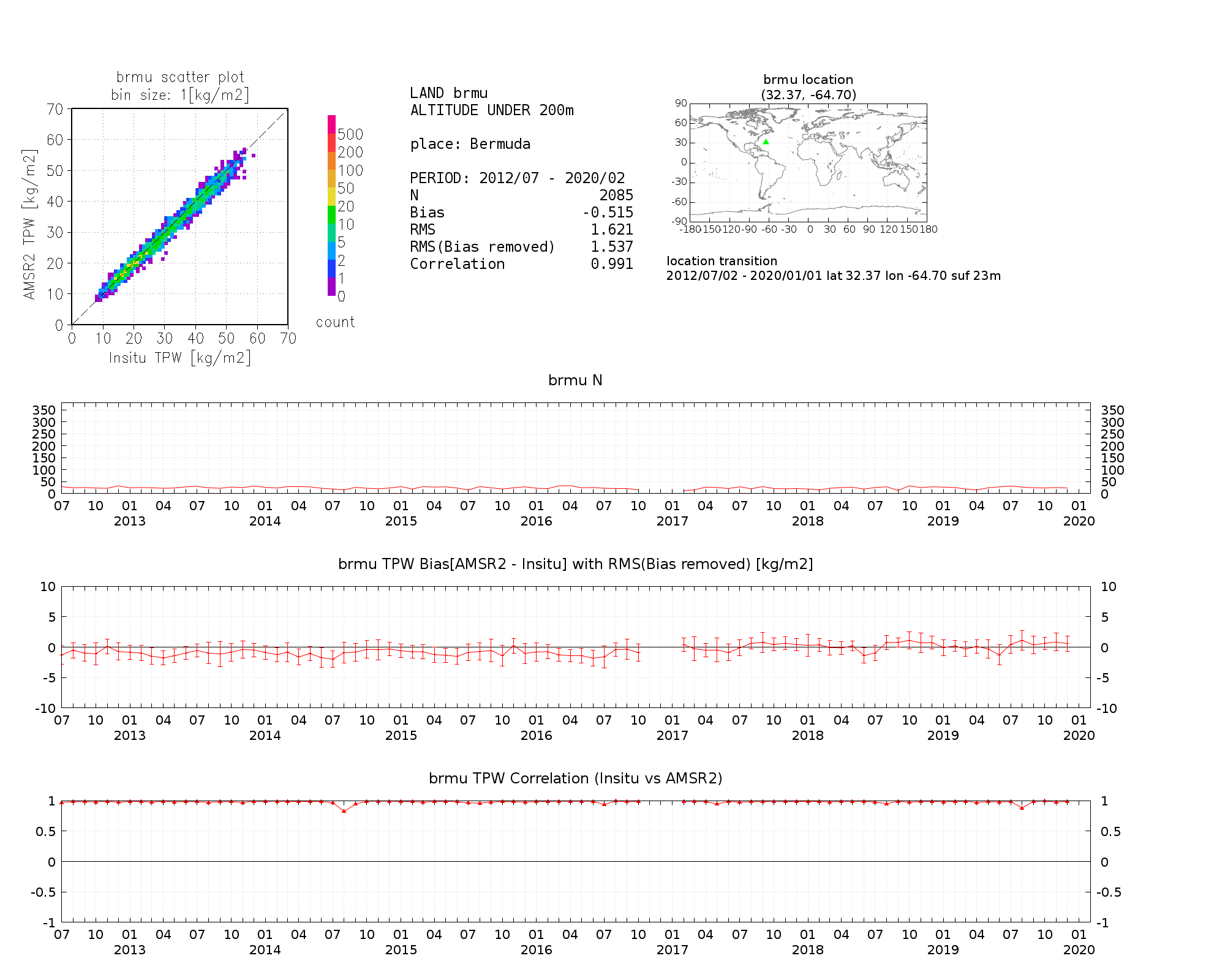Click the 'brmu N' chart title
1225x980 pixels.
[x=575, y=380]
